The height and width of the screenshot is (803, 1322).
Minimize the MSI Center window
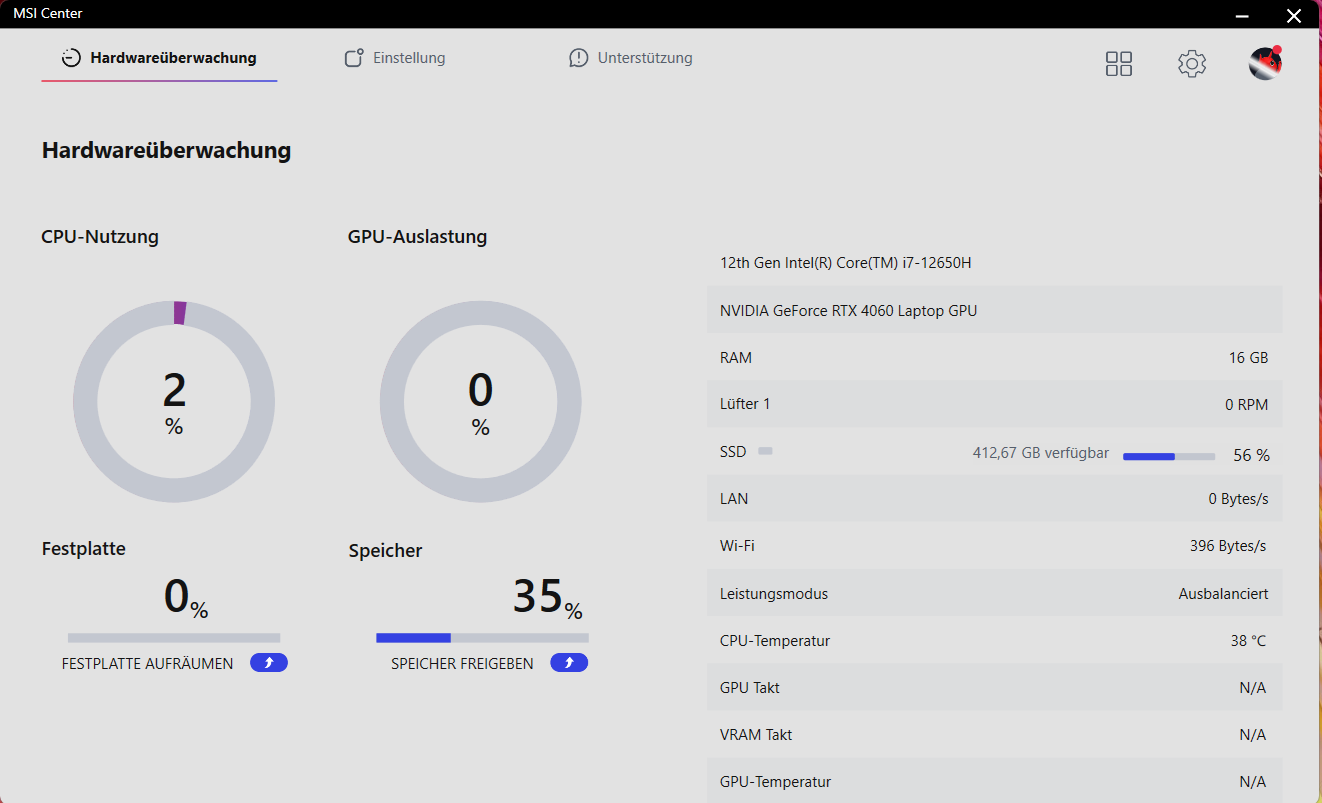click(1242, 15)
